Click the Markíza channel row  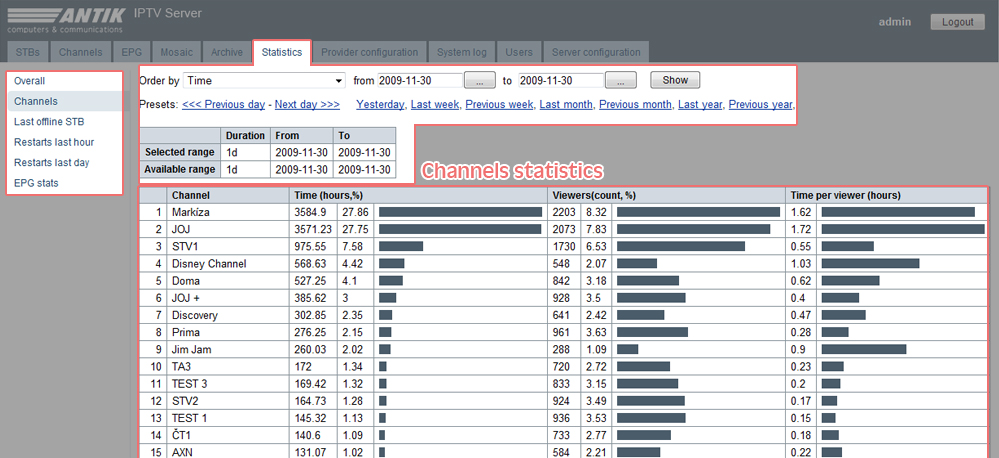563,212
